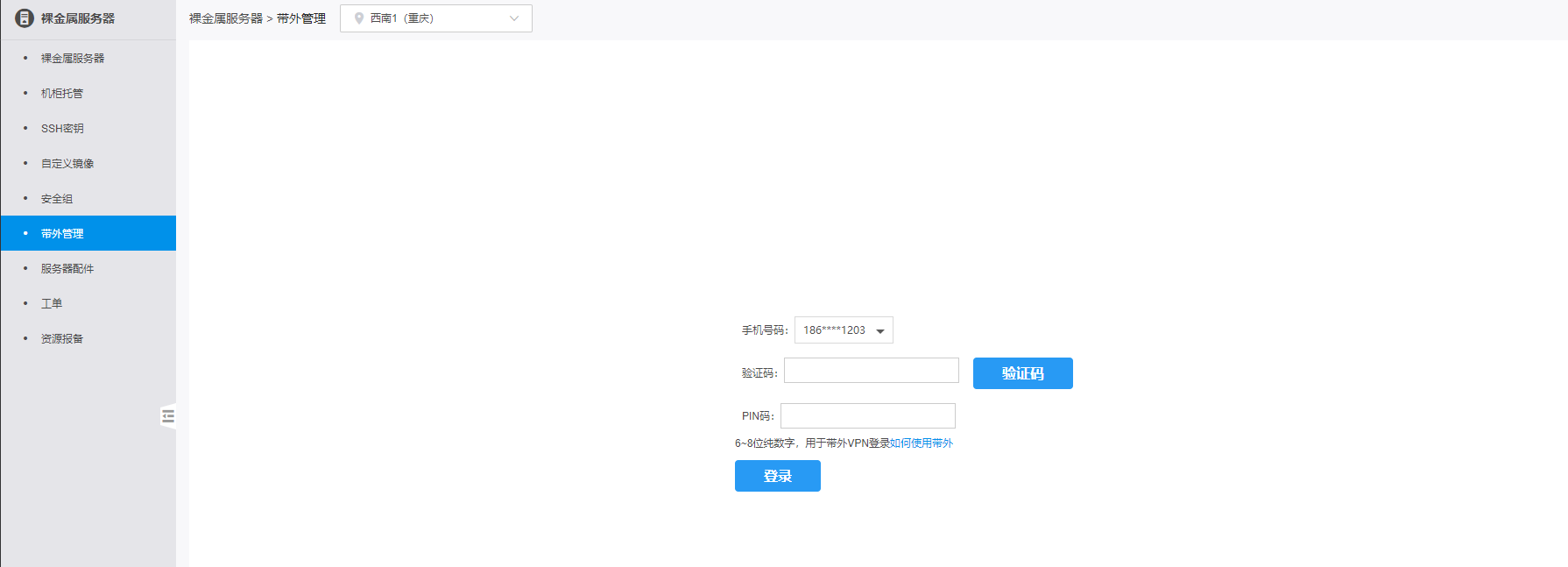This screenshot has width=1568, height=567.
Task: Focus the 验证码 verification code input field
Action: coord(871,371)
